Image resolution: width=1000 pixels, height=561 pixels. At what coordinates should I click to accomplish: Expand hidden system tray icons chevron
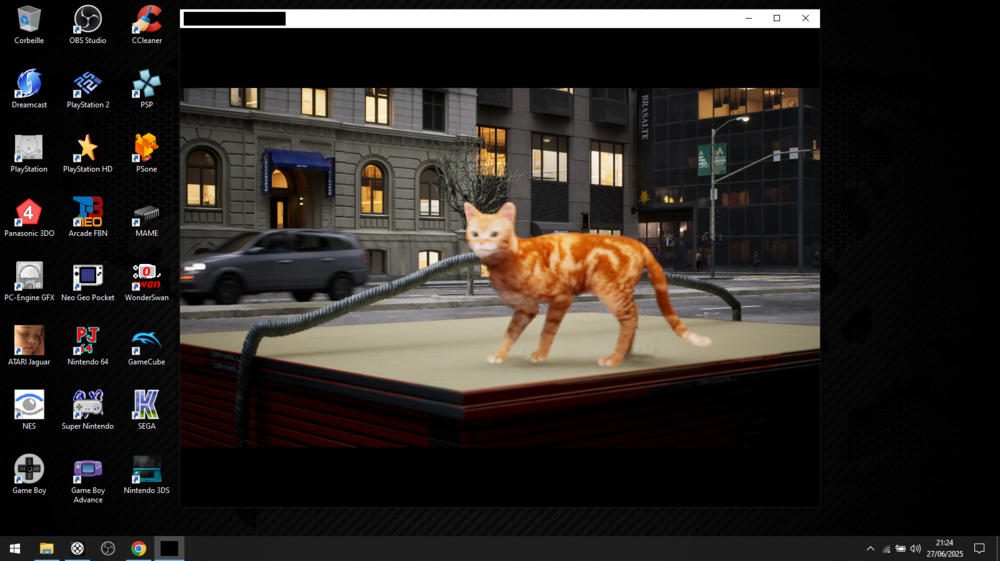tap(870, 549)
